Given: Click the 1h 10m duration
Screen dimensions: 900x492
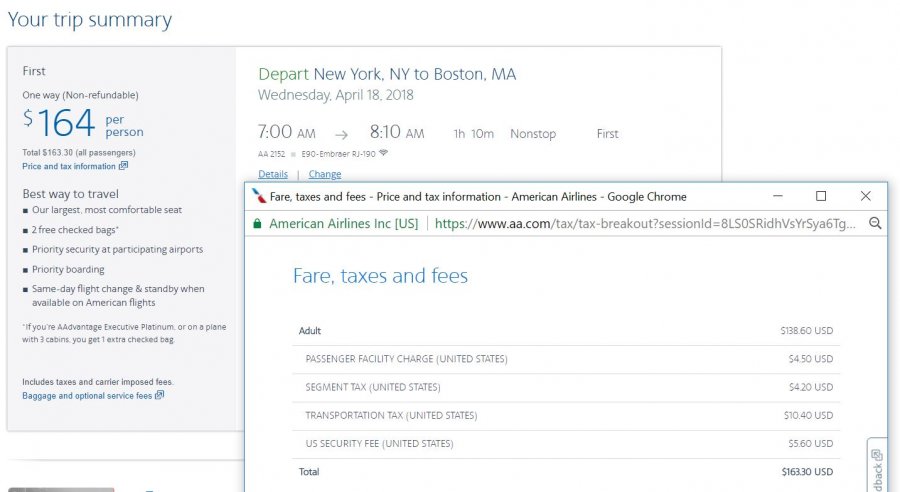Looking at the screenshot, I should click(474, 134).
